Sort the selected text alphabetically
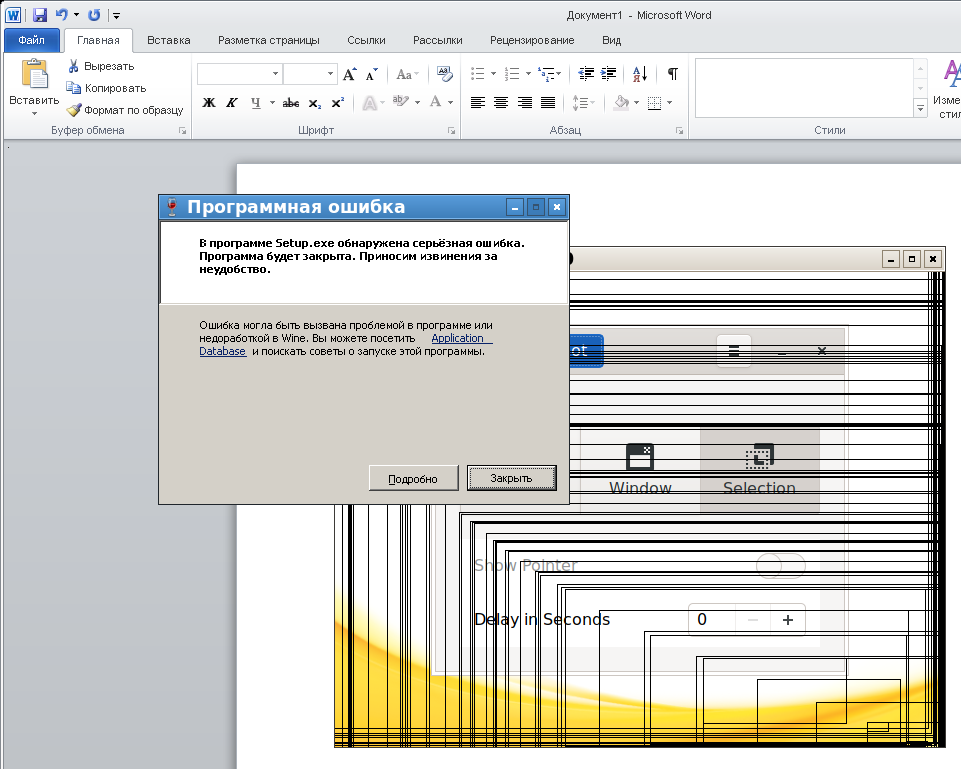The image size is (961, 769). [640, 74]
